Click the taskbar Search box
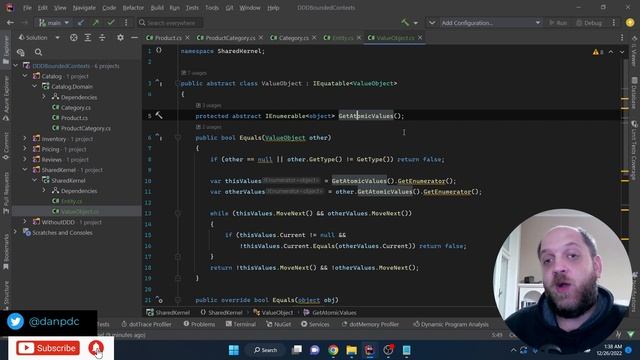 (265, 350)
